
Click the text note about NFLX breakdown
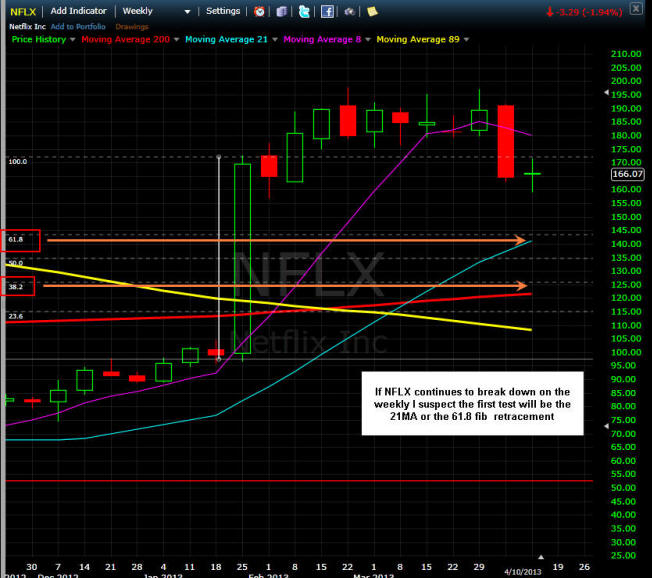[472, 403]
